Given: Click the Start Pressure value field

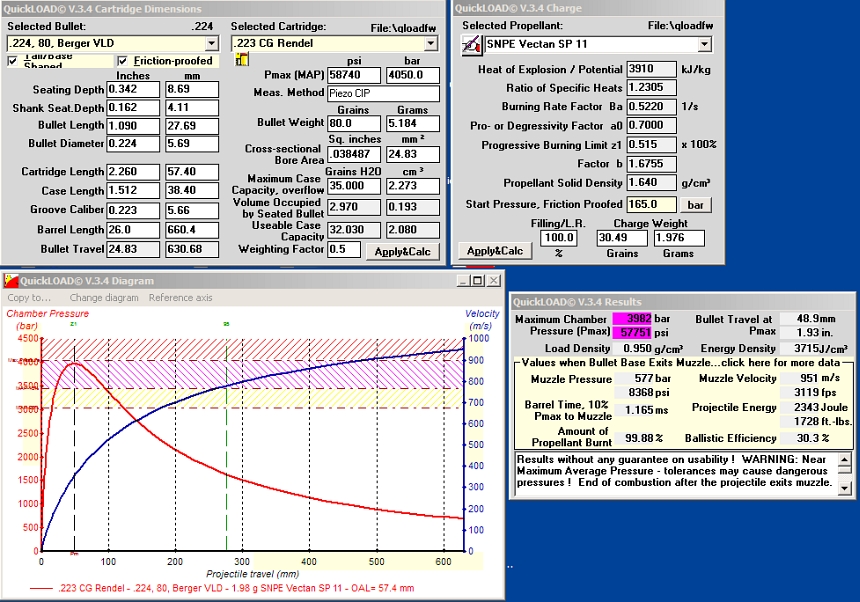Looking at the screenshot, I should (652, 205).
